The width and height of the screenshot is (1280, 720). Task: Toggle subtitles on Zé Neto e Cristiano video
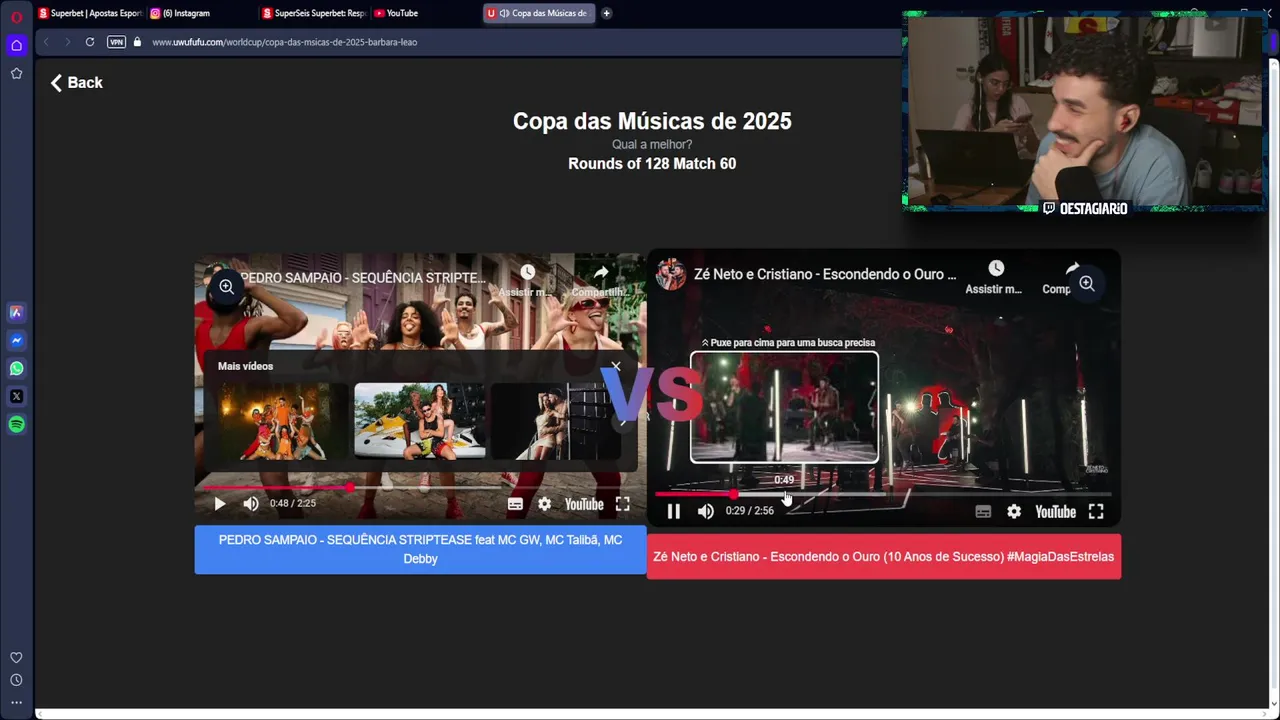click(x=983, y=511)
